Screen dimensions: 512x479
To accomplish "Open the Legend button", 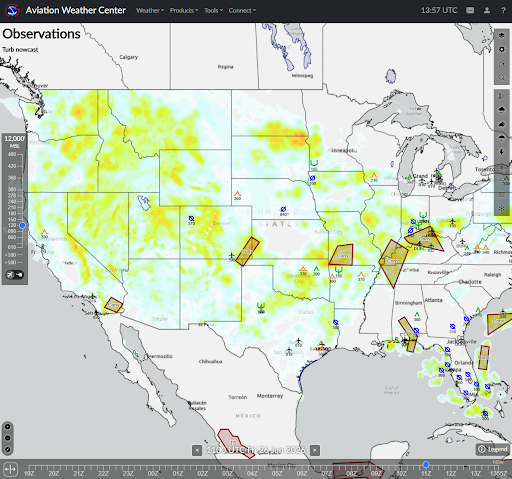I will point(493,449).
